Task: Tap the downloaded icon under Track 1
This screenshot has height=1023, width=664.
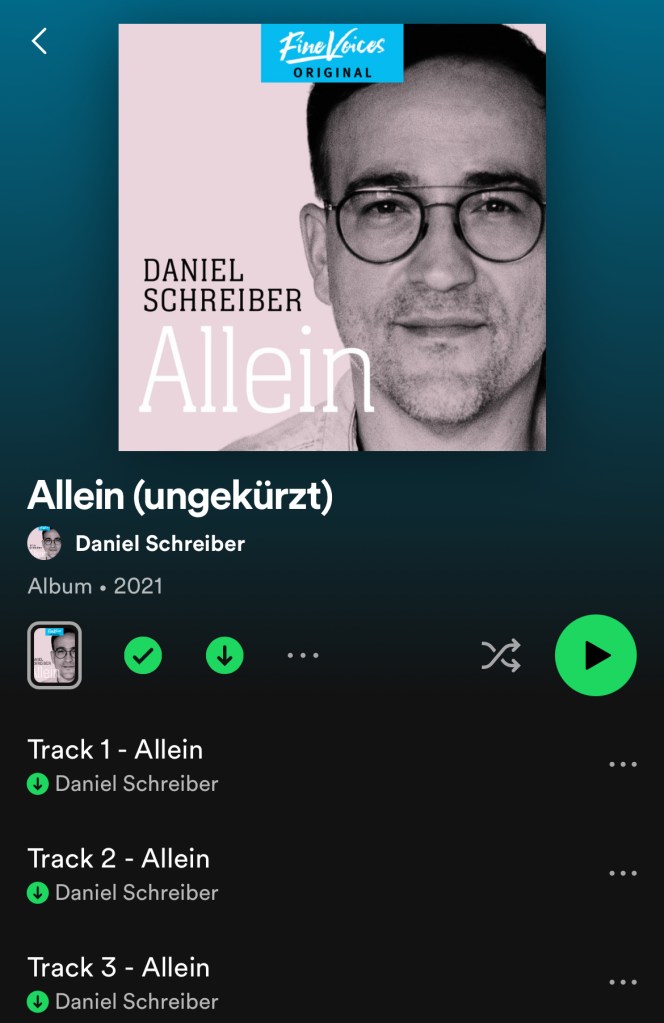Action: 38,784
